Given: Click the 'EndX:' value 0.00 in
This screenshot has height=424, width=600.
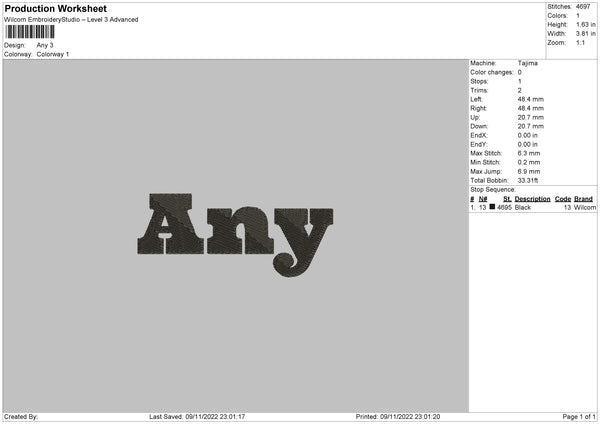Looking at the screenshot, I should coord(527,135).
